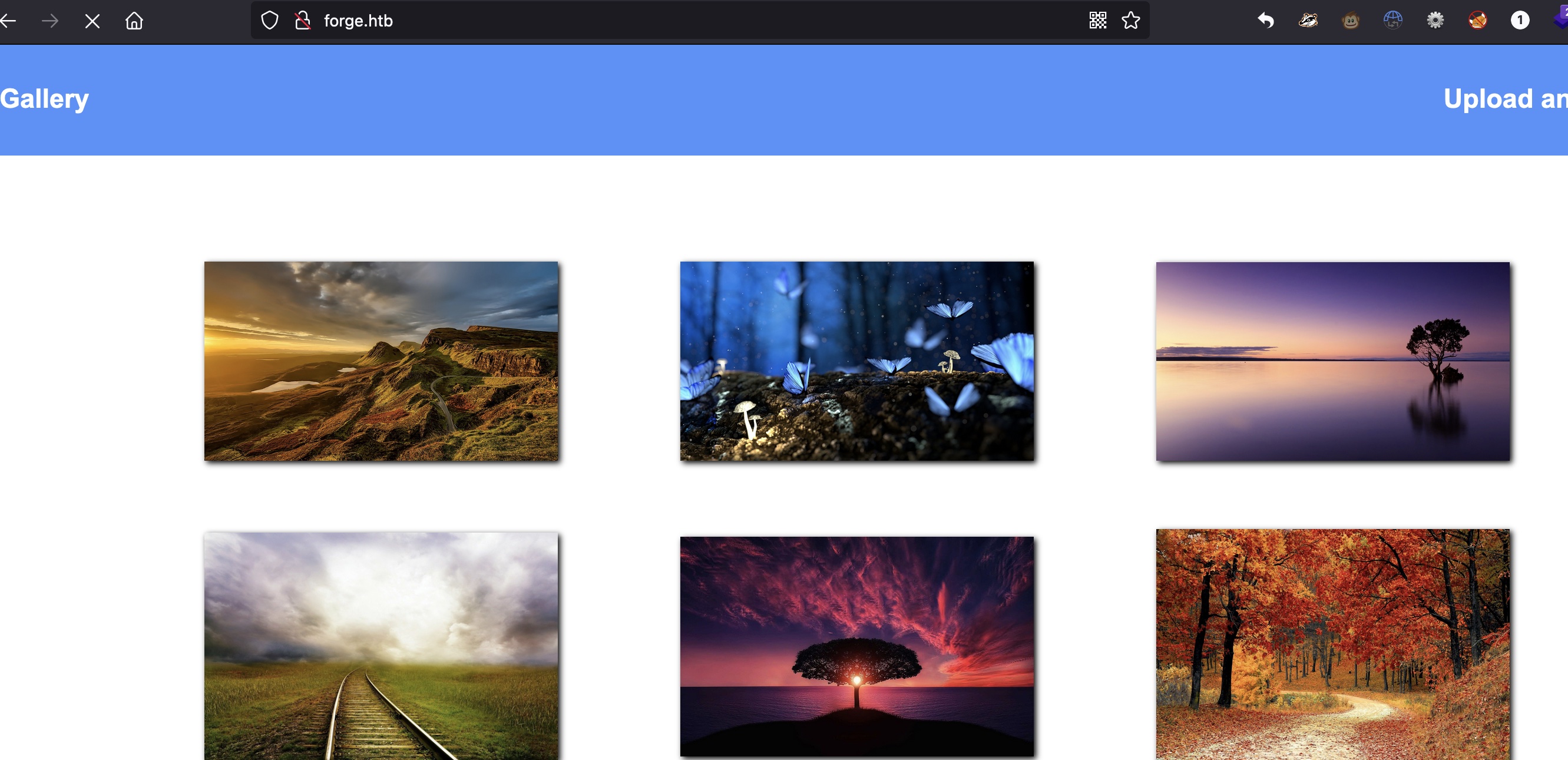Show the insecure connection padlock info

click(303, 21)
